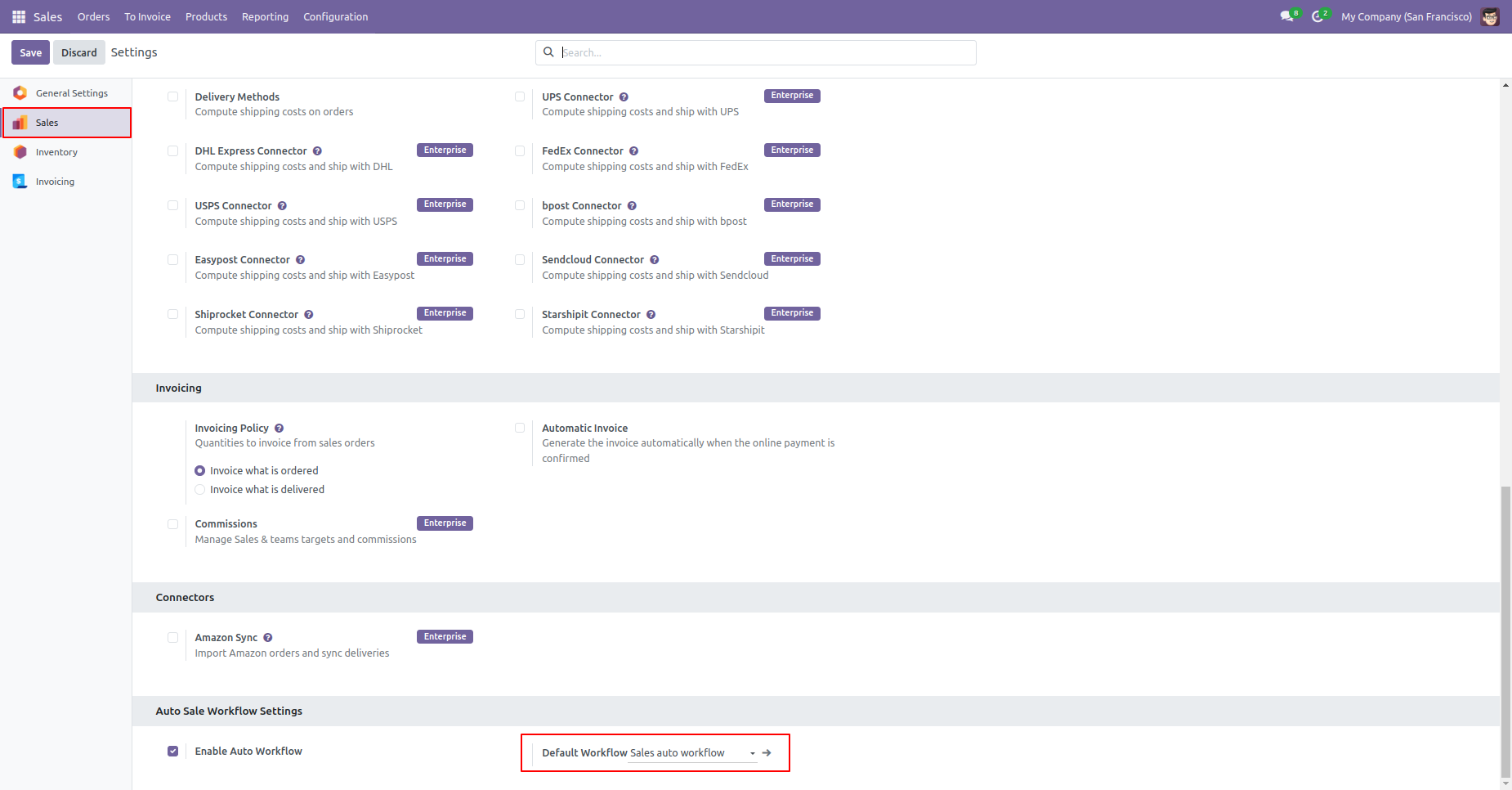Click Enterprise badge for Commissions

[445, 523]
